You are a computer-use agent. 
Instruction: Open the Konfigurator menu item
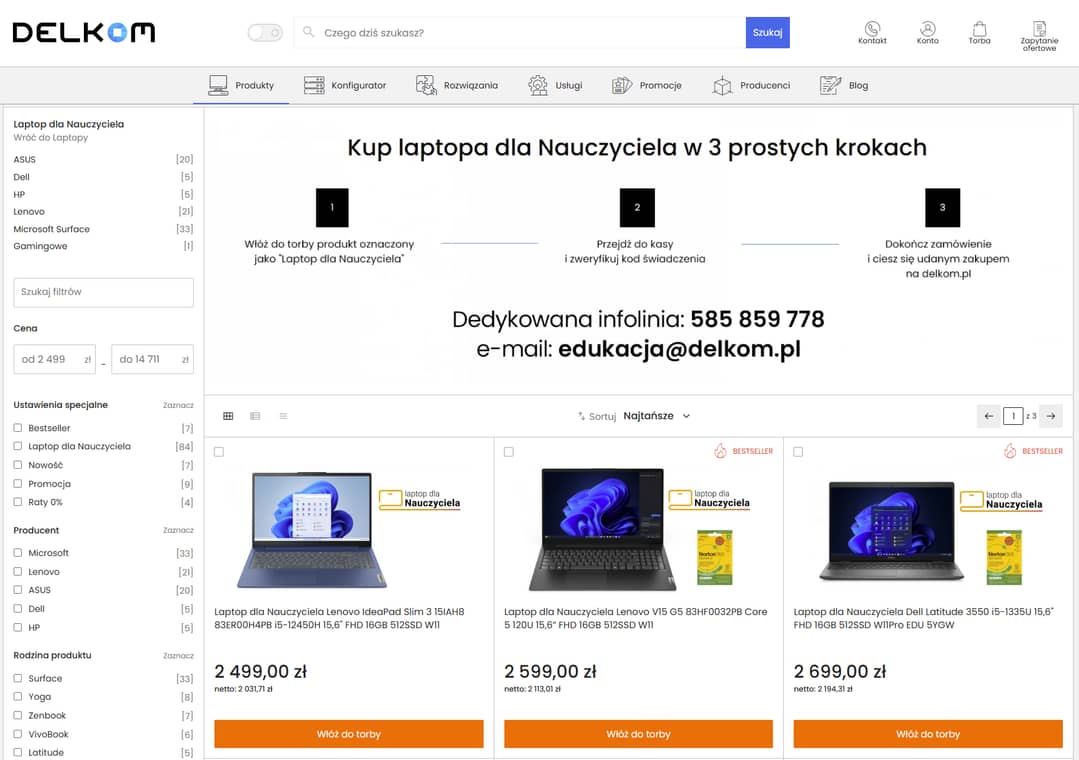pyautogui.click(x=345, y=86)
